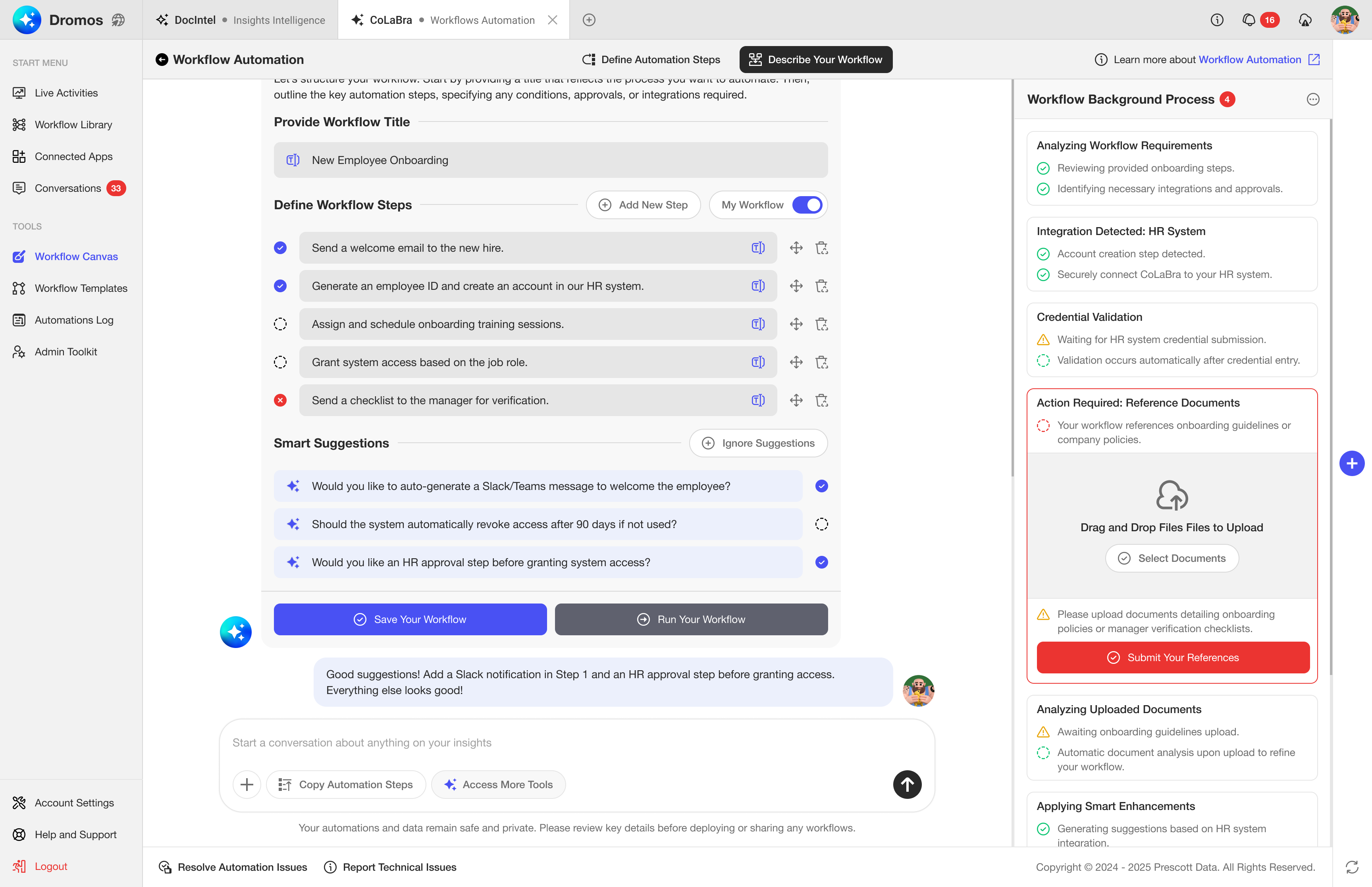Open the add attachment plus in chat
The height and width of the screenshot is (887, 1372).
click(247, 785)
